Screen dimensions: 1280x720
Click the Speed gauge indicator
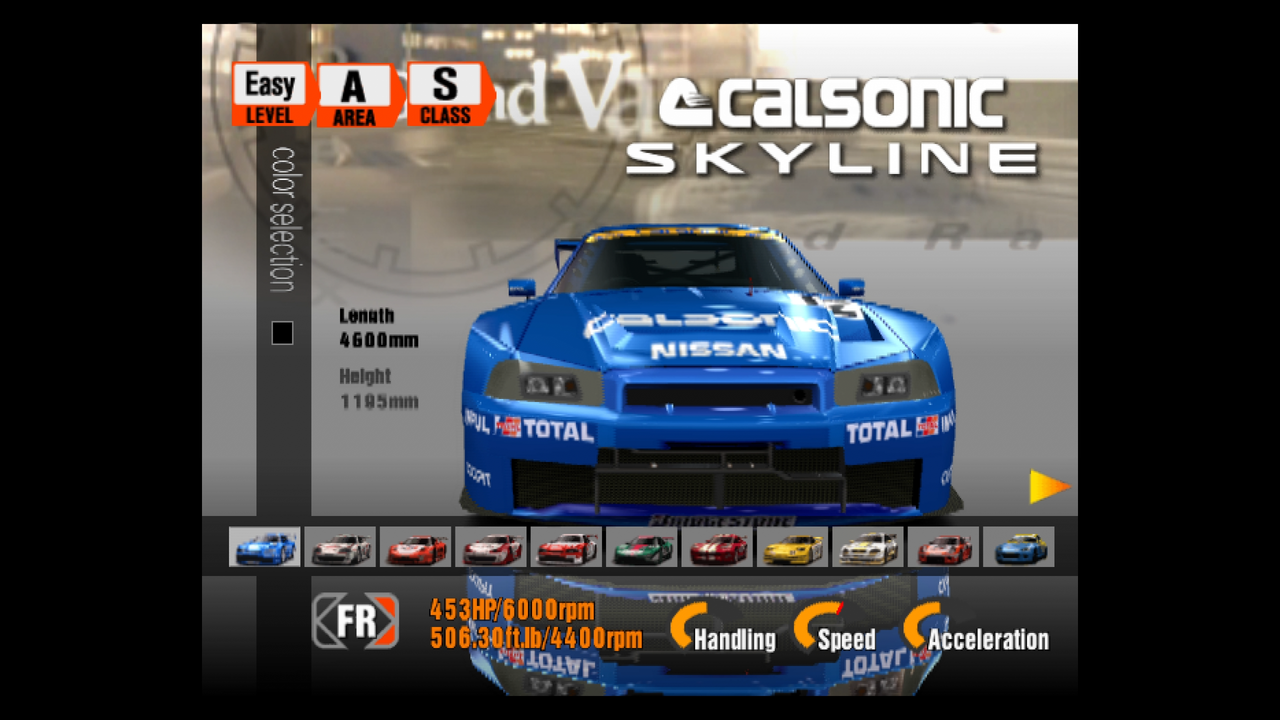tap(836, 628)
